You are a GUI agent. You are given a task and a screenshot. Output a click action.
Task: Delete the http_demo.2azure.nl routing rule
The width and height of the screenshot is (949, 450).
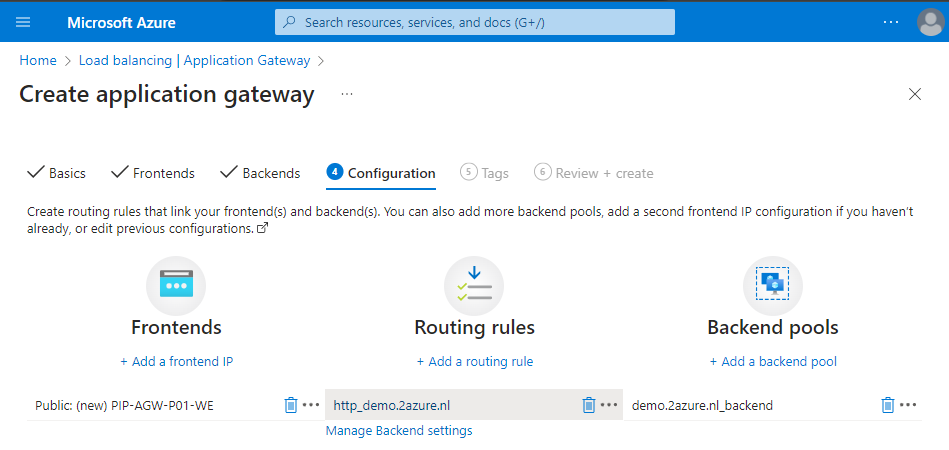click(x=588, y=405)
